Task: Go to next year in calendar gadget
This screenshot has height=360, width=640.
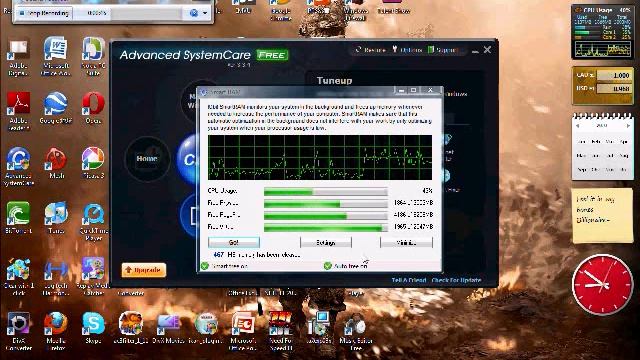Action: [628, 126]
